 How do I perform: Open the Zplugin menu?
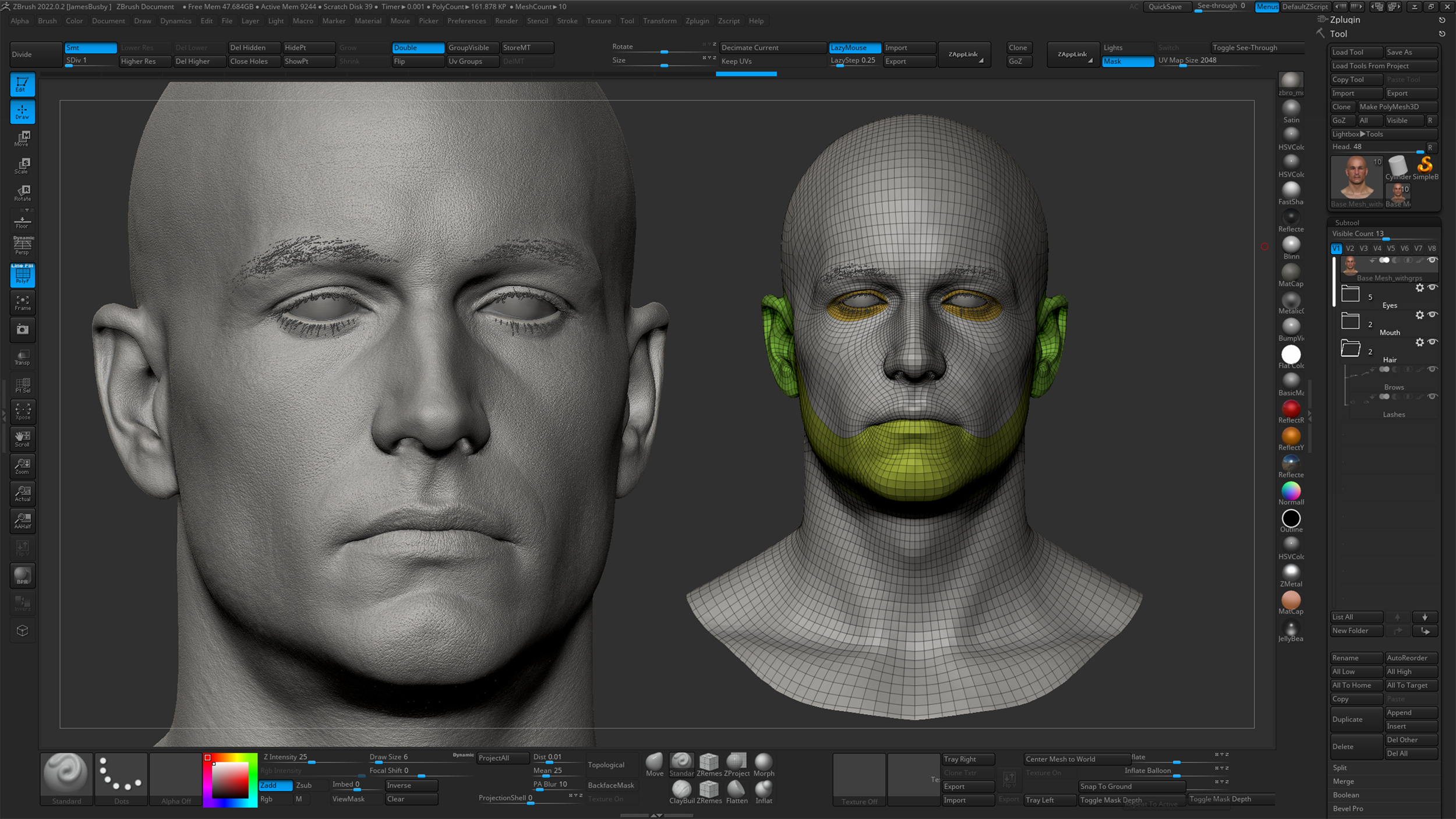[697, 21]
